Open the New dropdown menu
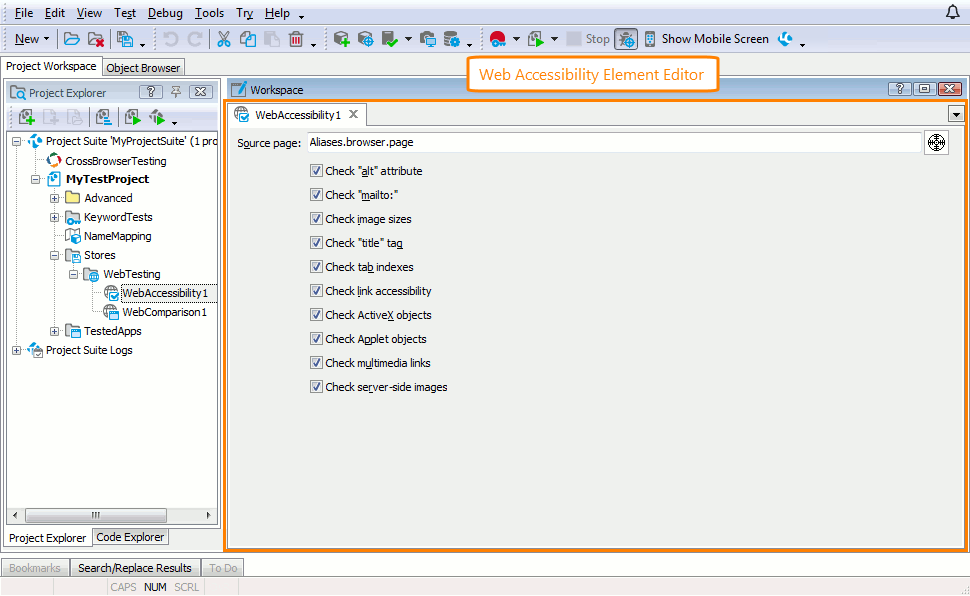970x596 pixels. pos(32,39)
